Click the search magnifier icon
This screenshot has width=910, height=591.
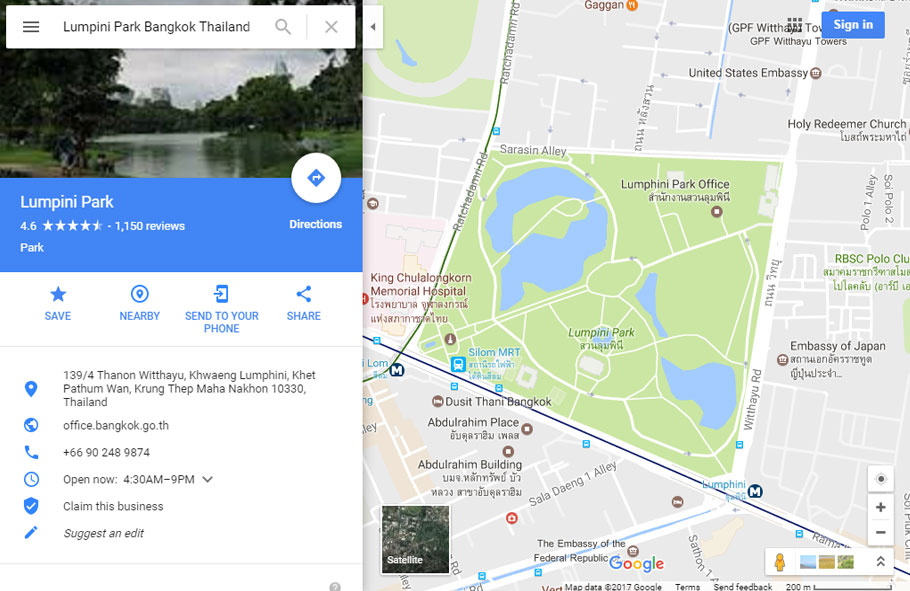pyautogui.click(x=283, y=27)
